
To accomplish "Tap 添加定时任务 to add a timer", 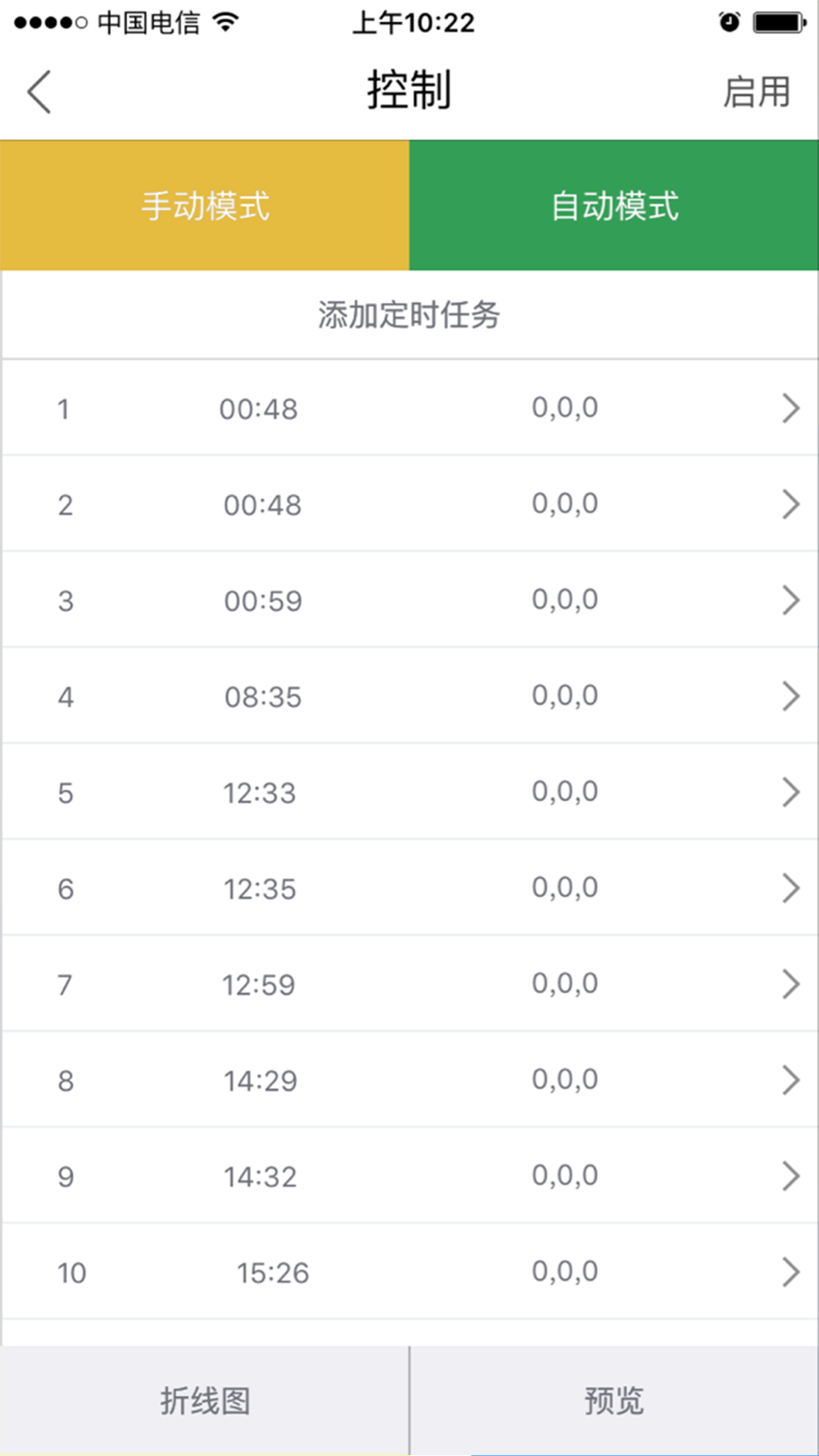I will [x=409, y=315].
